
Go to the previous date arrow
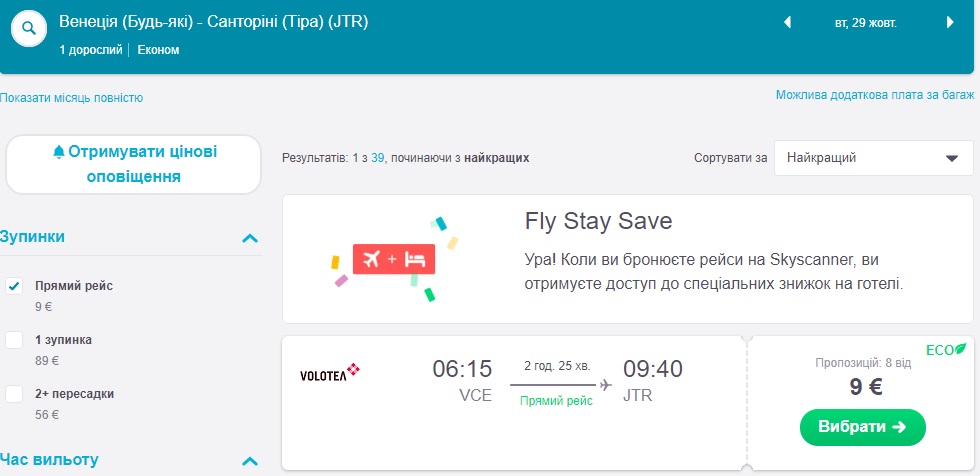pos(787,22)
